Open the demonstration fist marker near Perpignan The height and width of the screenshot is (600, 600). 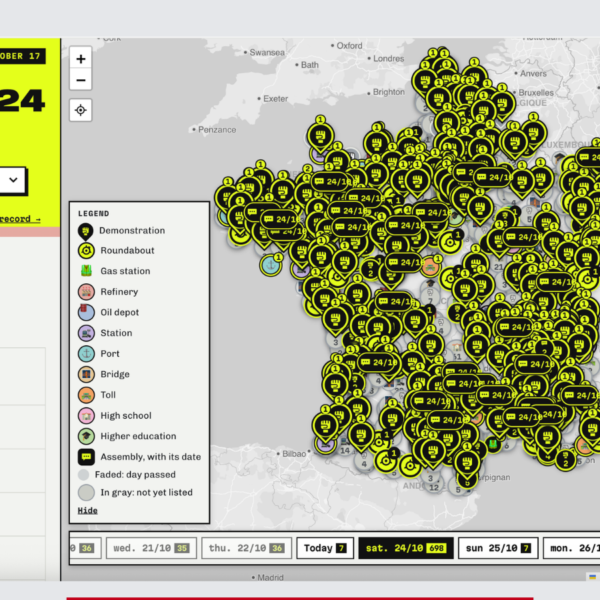(x=467, y=464)
